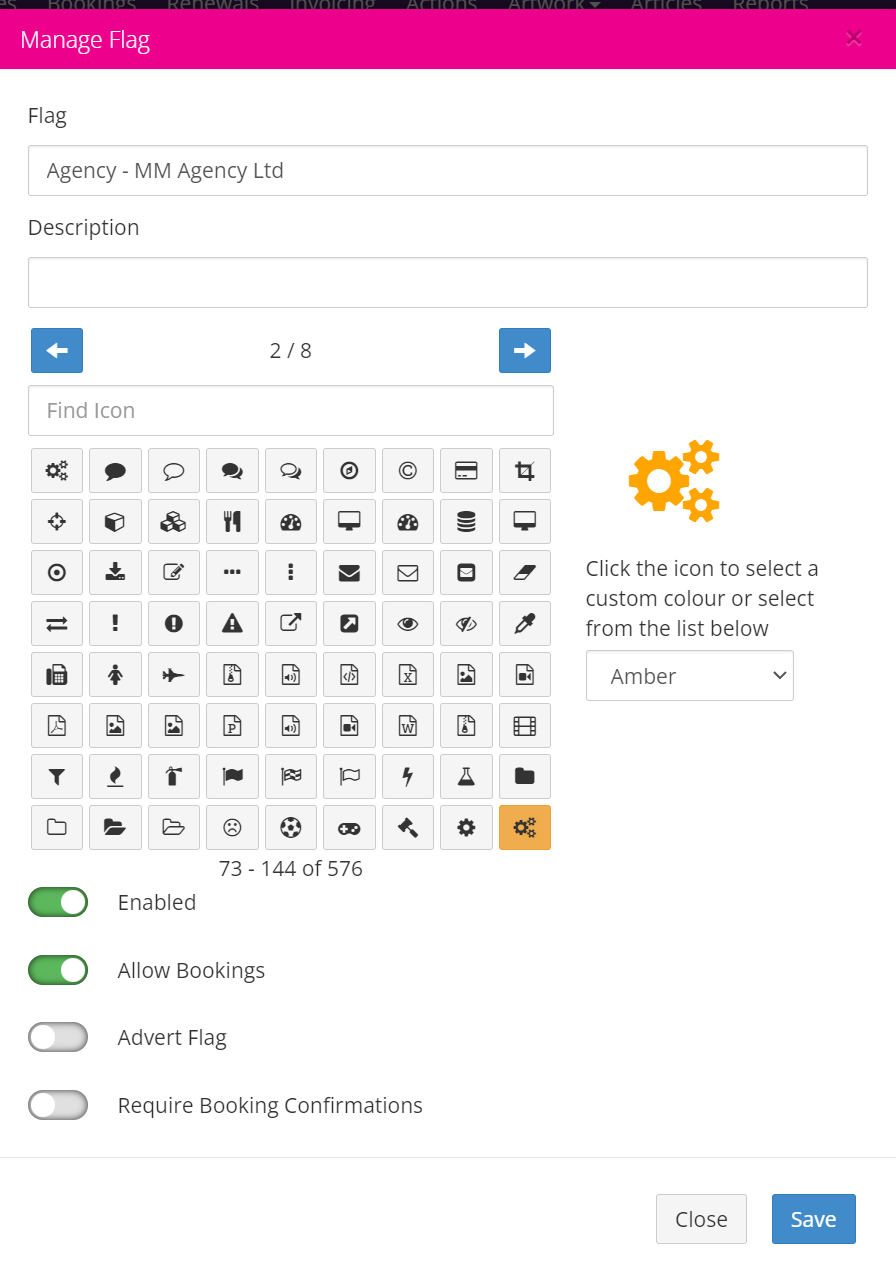Focus the Find Icon search field
896x1271 pixels.
coord(291,410)
